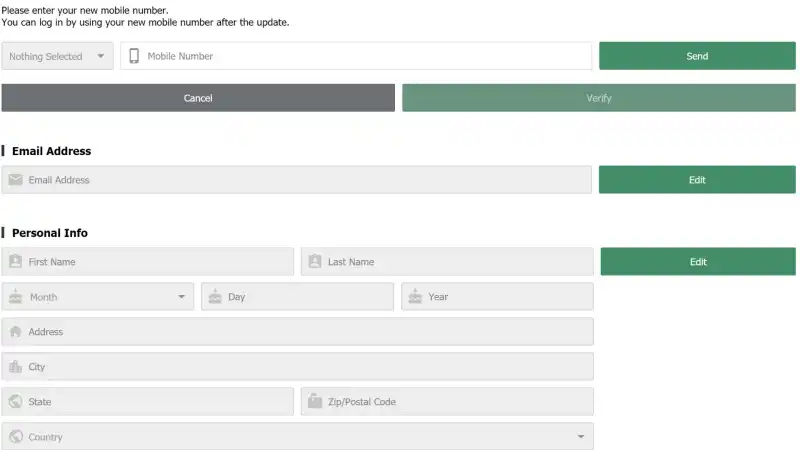Viewport: 800px width, 450px height.
Task: Open the Nothing Selected country code dropdown
Action: pos(58,56)
